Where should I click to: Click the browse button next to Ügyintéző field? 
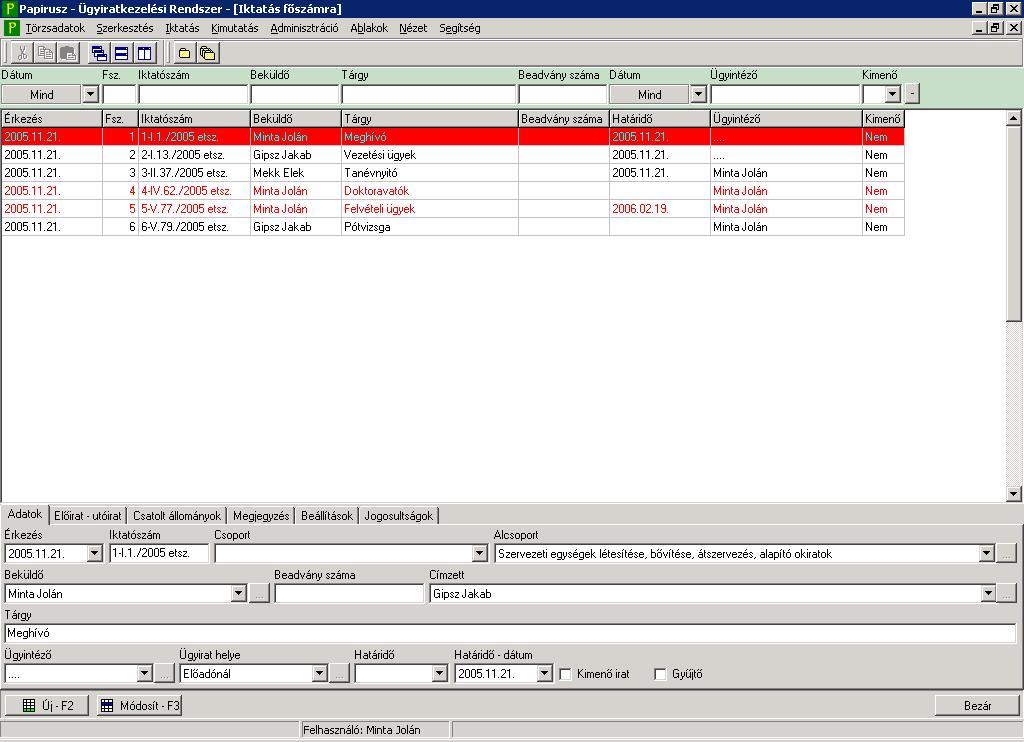(x=165, y=673)
